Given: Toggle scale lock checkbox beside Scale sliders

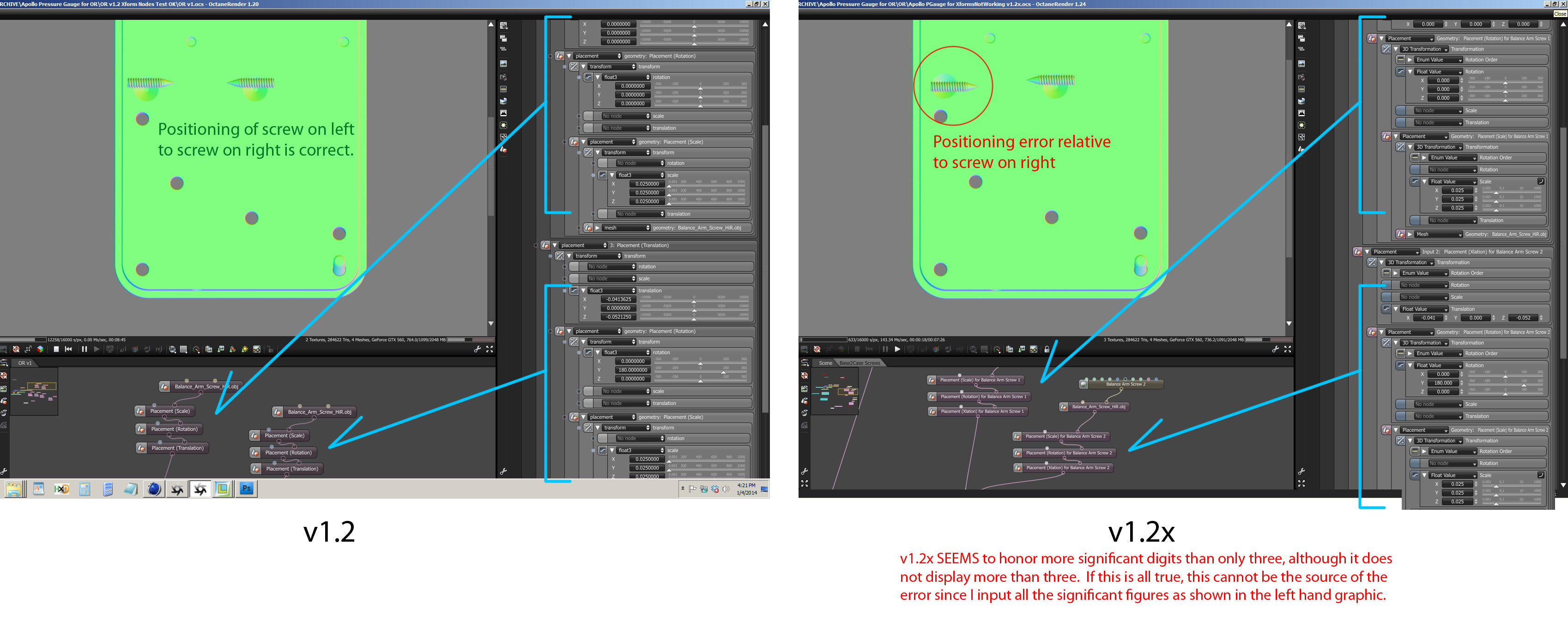Looking at the screenshot, I should click(1541, 181).
